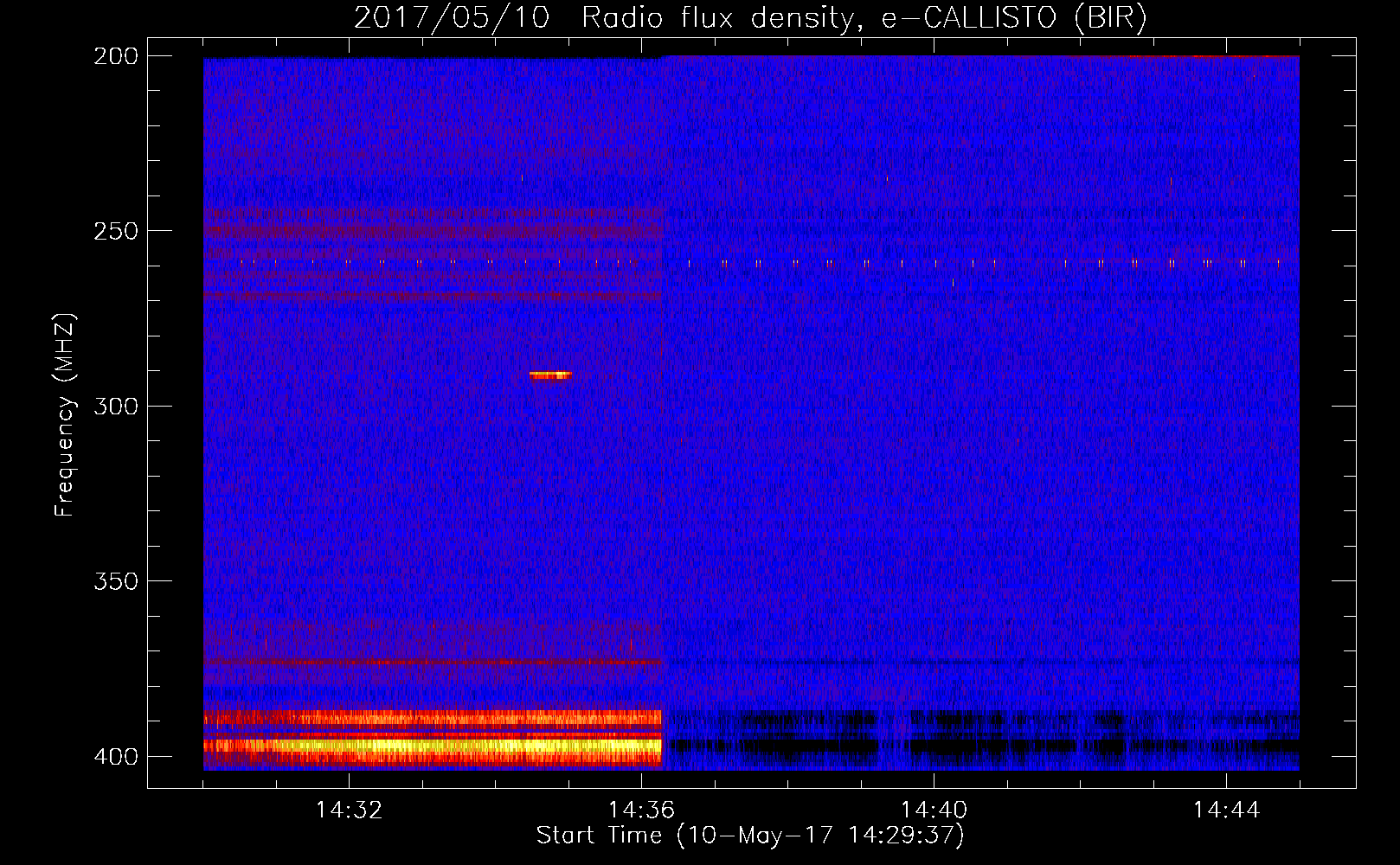Click the plot title '2017/05/10 Radio flux density'

click(603, 18)
